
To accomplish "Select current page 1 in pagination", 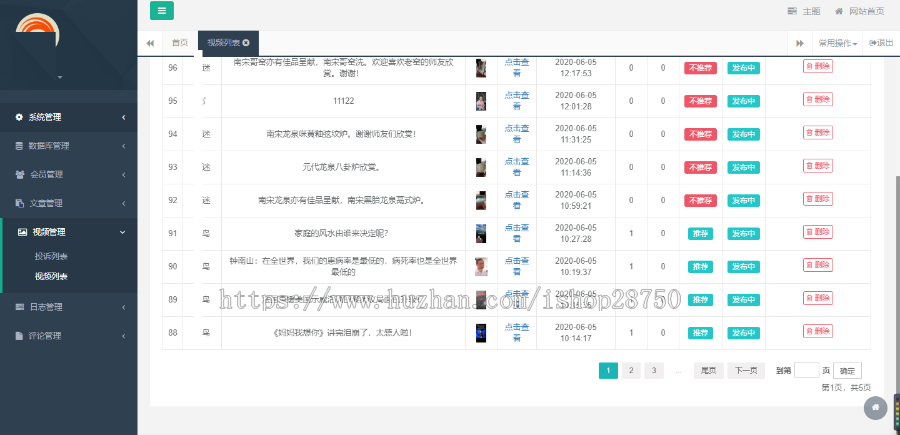I will [x=608, y=371].
